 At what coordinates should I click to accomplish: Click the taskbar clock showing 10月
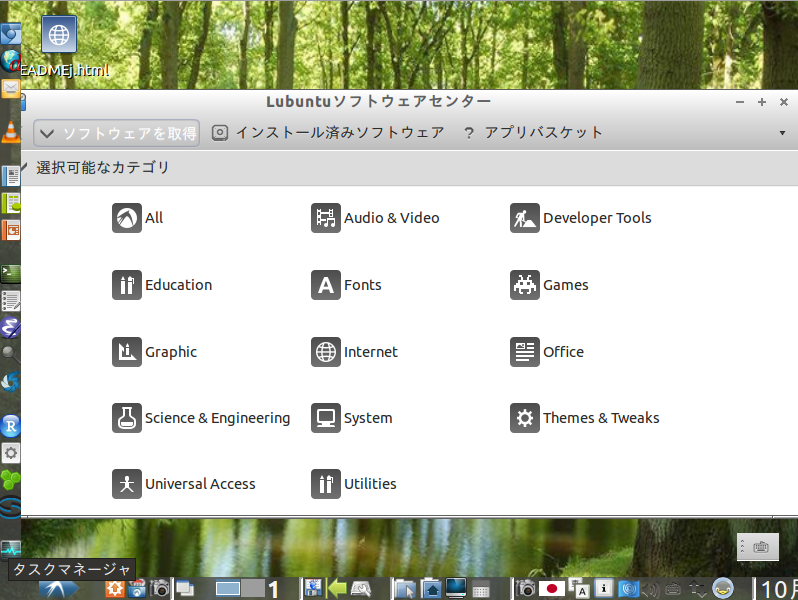778,589
